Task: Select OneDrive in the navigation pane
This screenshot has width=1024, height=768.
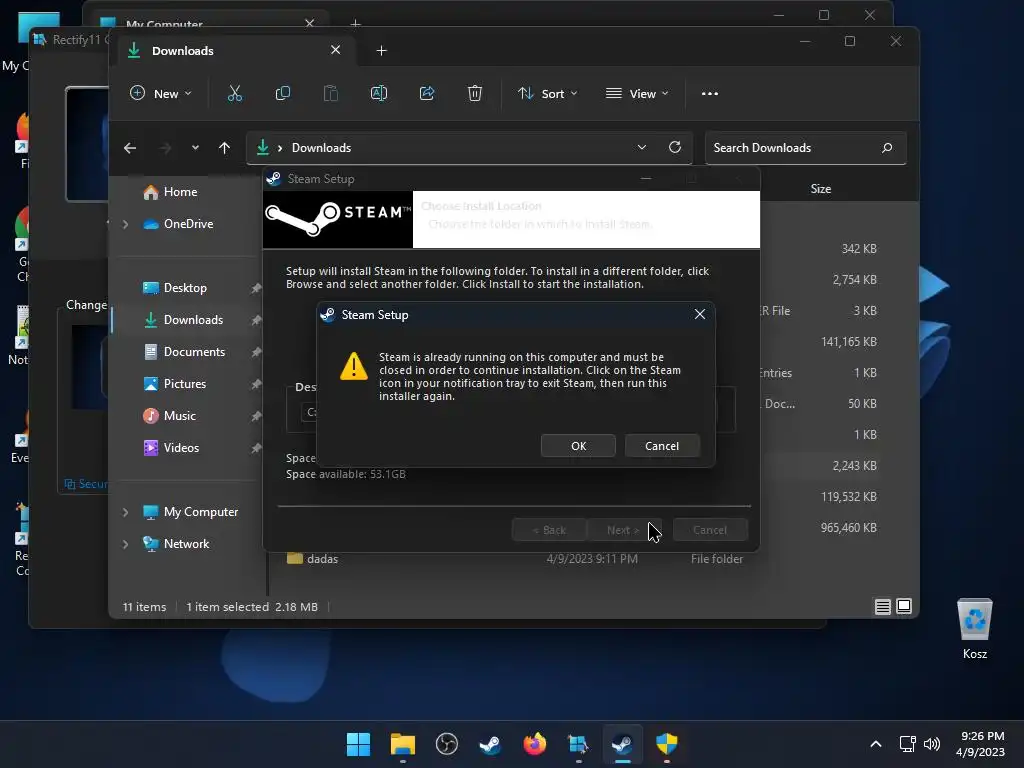Action: pyautogui.click(x=188, y=224)
